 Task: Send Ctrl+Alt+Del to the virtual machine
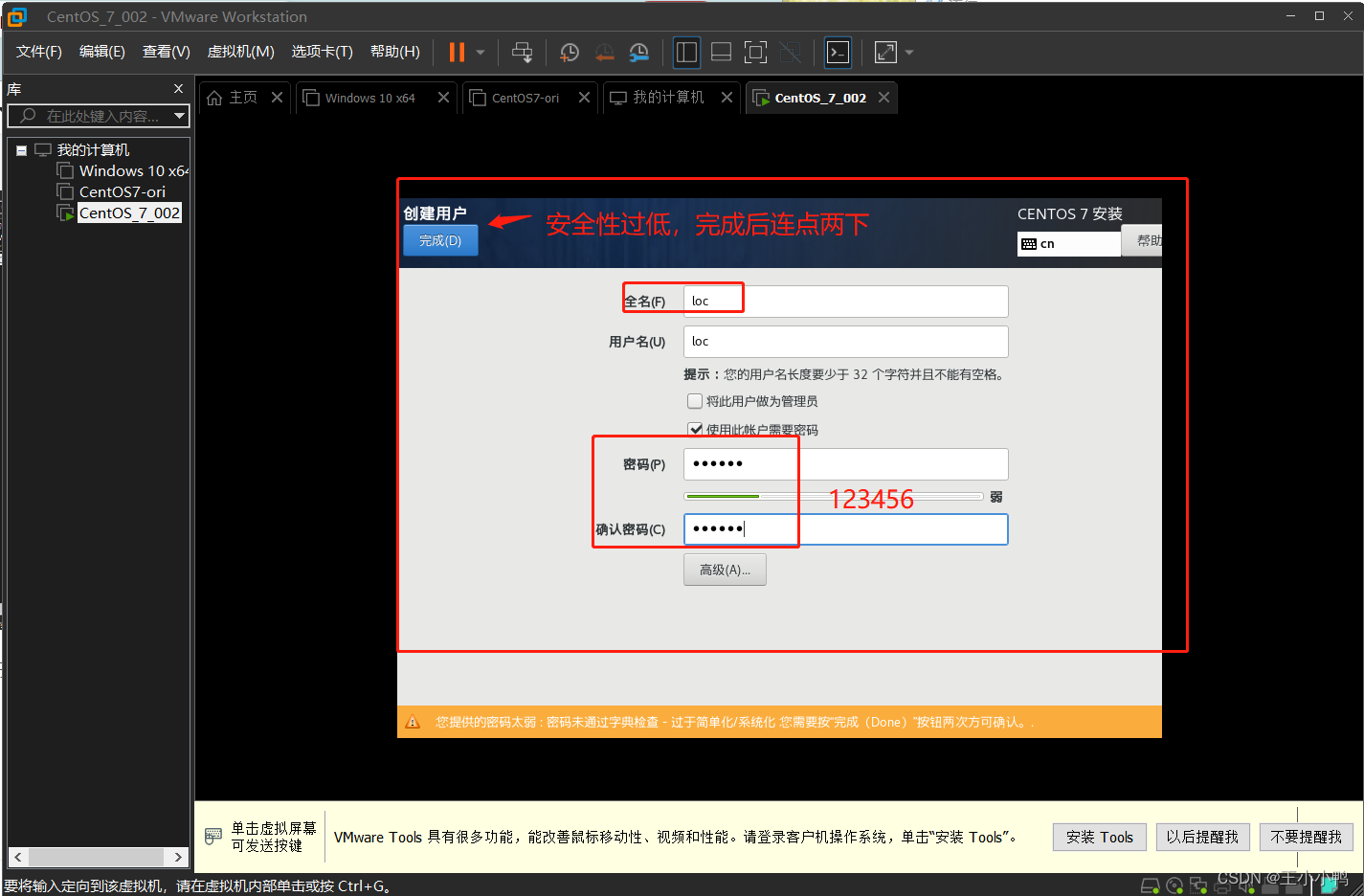[x=522, y=53]
